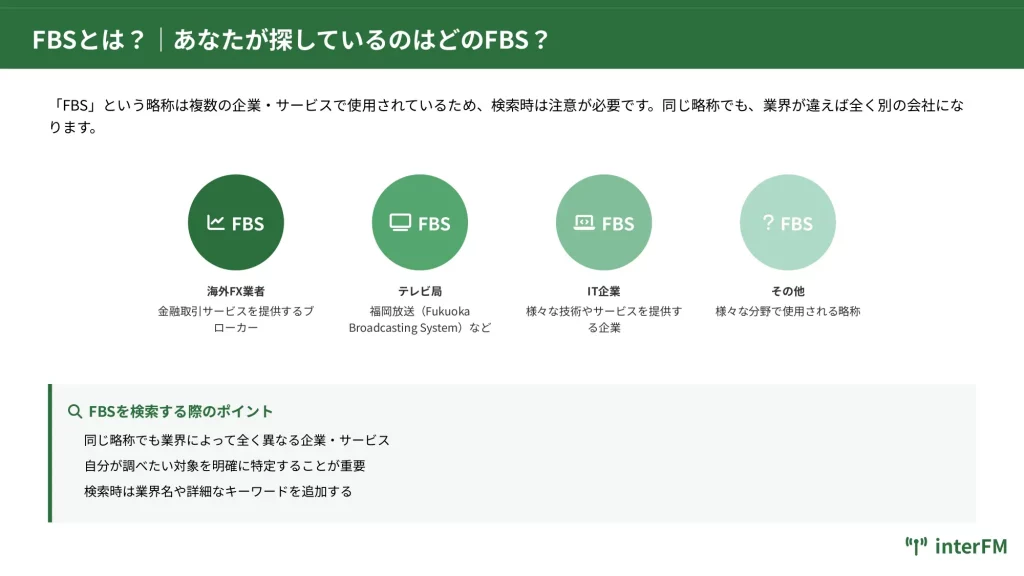Click the Fukuoka Broadcasting System description
Screen dimensions: 1024x576
pos(419,319)
